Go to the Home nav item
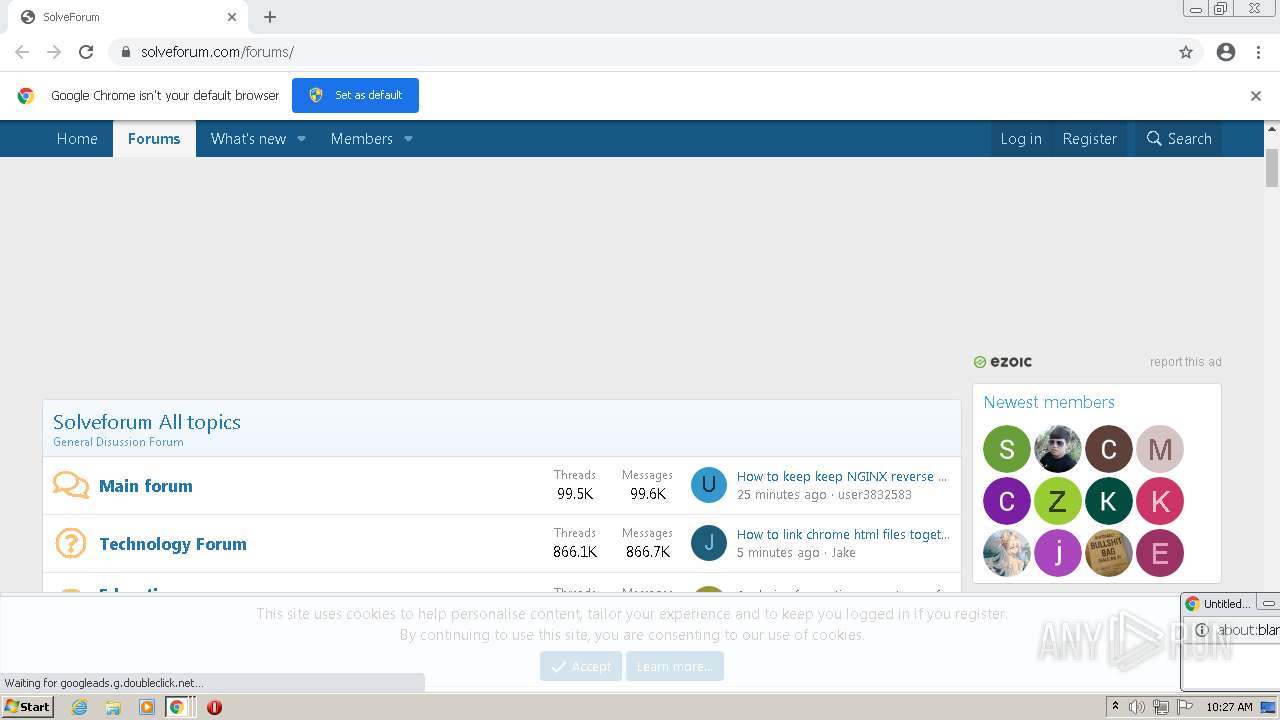This screenshot has width=1280, height=720. click(77, 139)
